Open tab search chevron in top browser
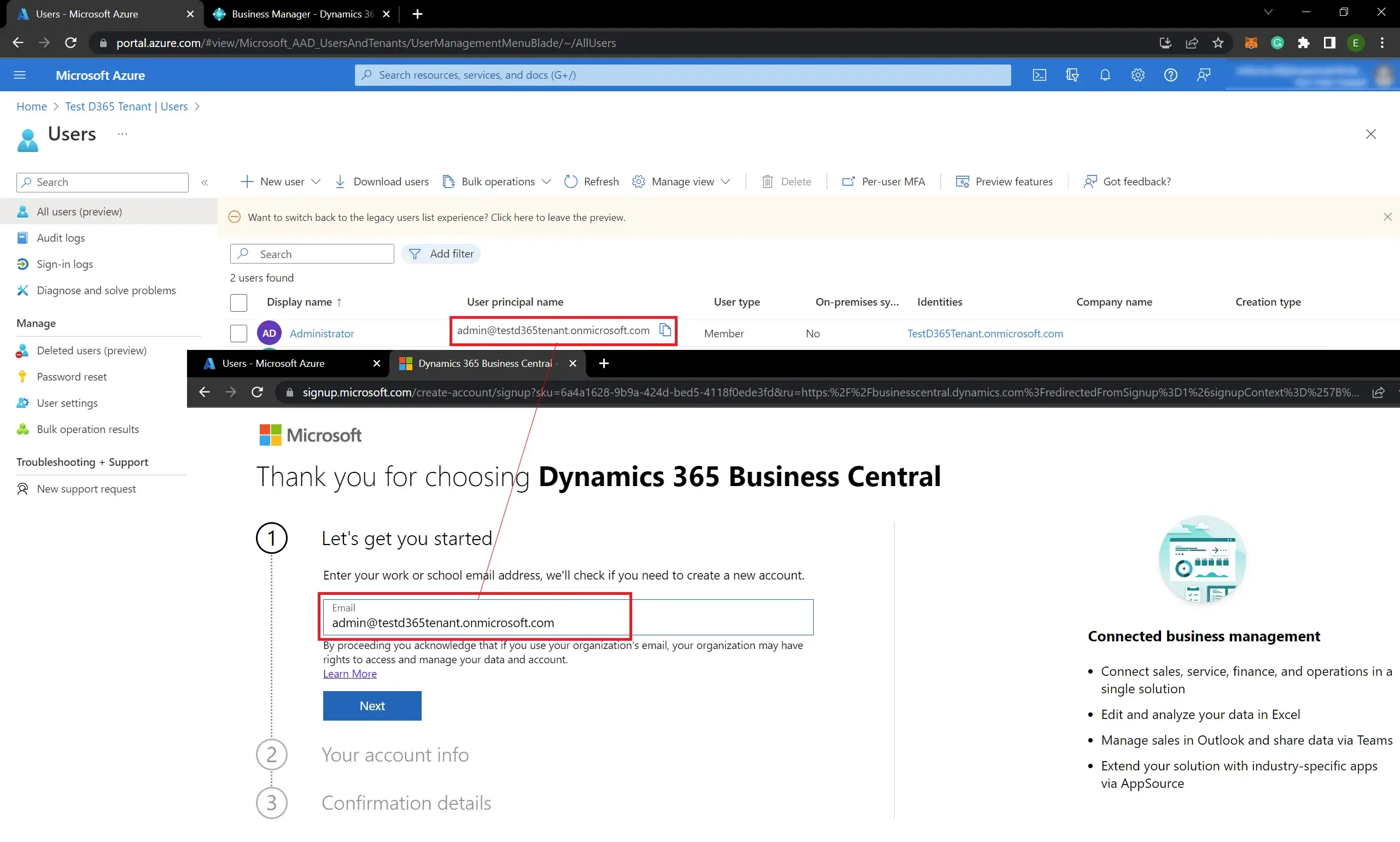This screenshot has width=1400, height=842. point(1268,12)
